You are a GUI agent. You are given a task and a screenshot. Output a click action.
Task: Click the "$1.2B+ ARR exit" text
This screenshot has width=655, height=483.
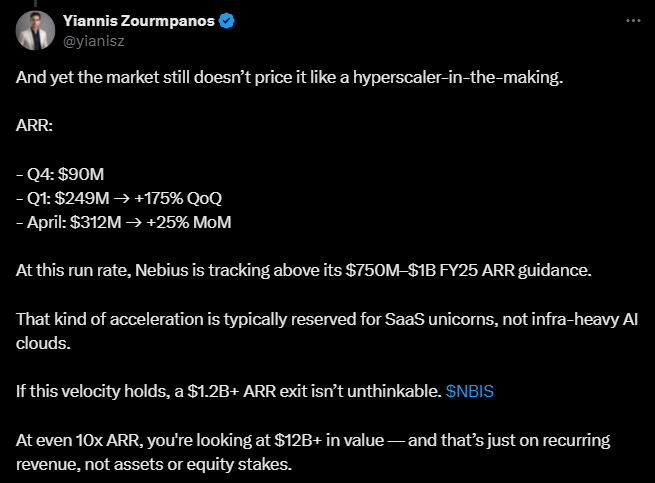pyautogui.click(x=256, y=391)
